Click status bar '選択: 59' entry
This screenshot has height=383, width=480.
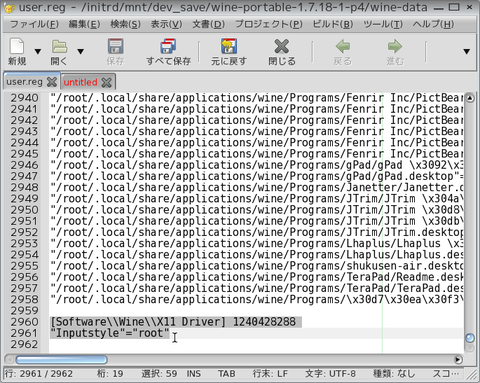(159, 374)
